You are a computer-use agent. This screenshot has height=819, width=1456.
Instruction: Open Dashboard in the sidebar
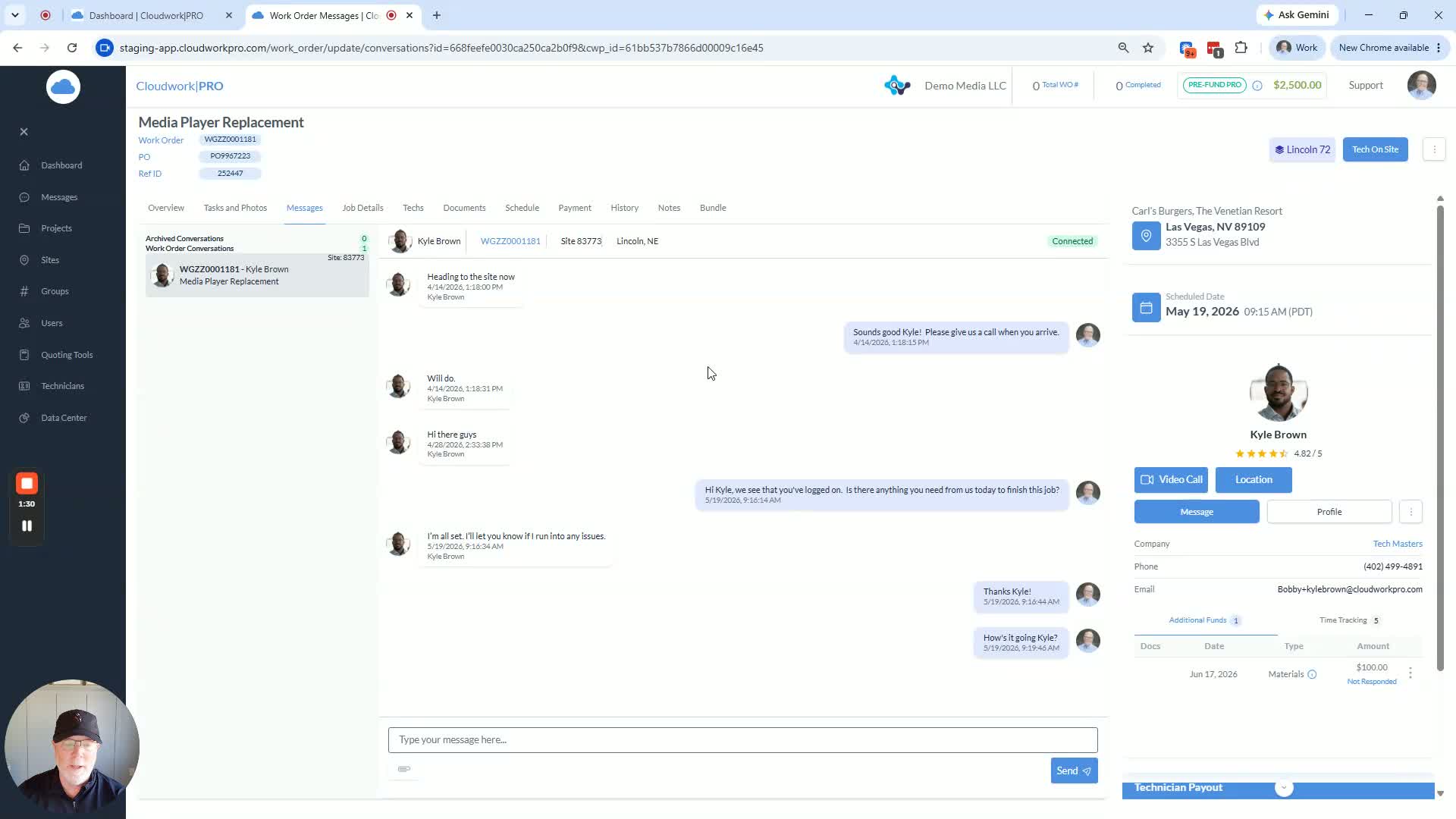tap(61, 165)
